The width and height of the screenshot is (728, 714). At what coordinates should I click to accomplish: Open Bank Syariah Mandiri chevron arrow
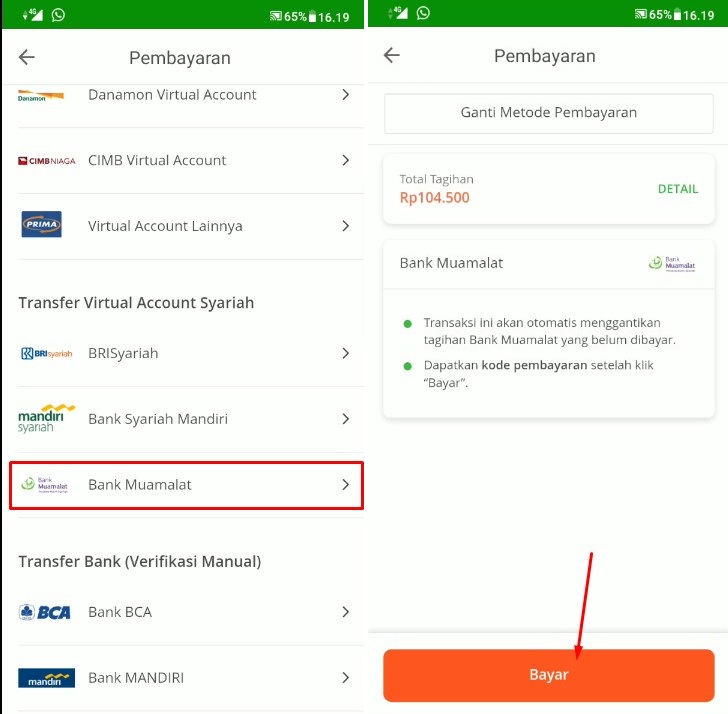[345, 419]
